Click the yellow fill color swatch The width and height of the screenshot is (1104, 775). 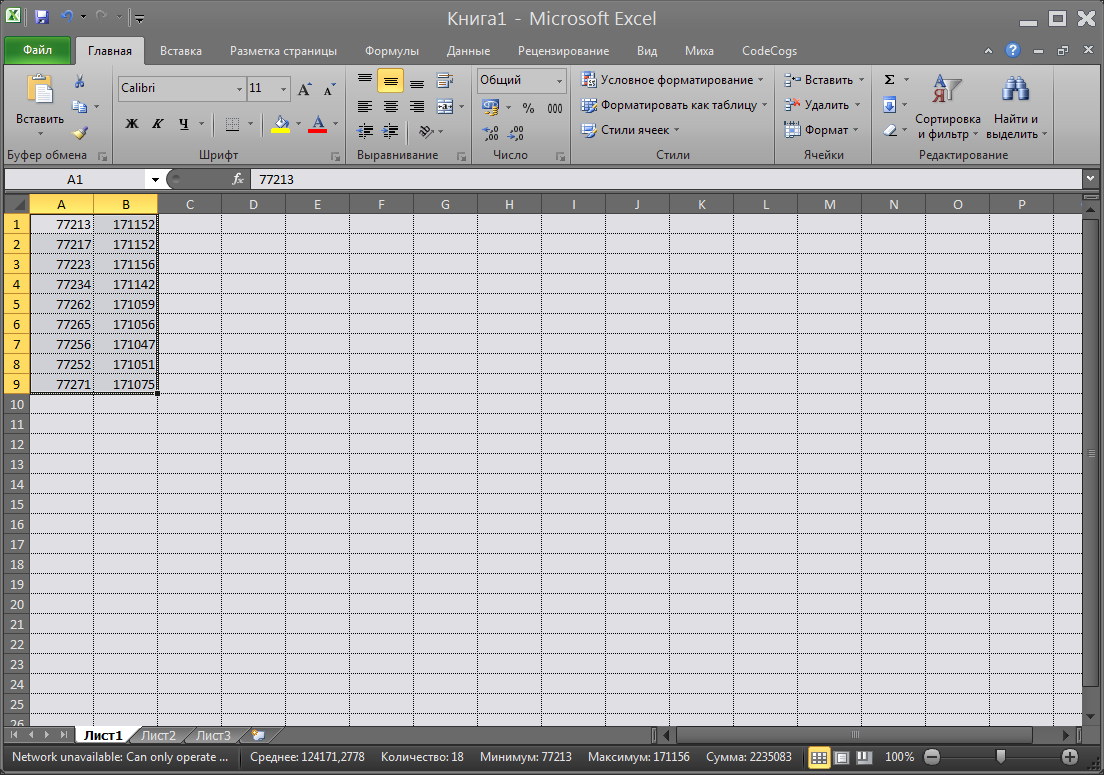(281, 124)
